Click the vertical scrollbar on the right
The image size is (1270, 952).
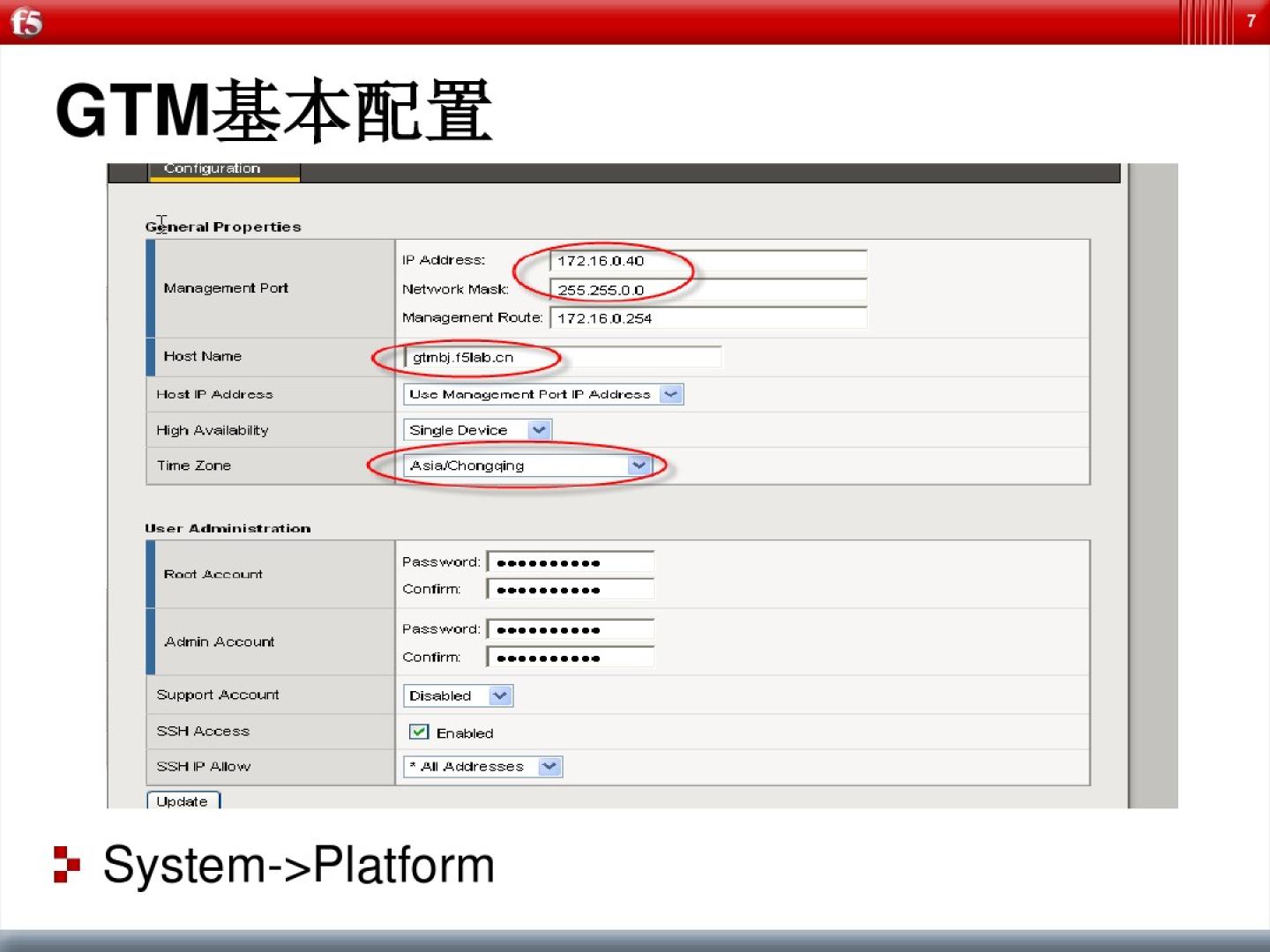point(1153,485)
